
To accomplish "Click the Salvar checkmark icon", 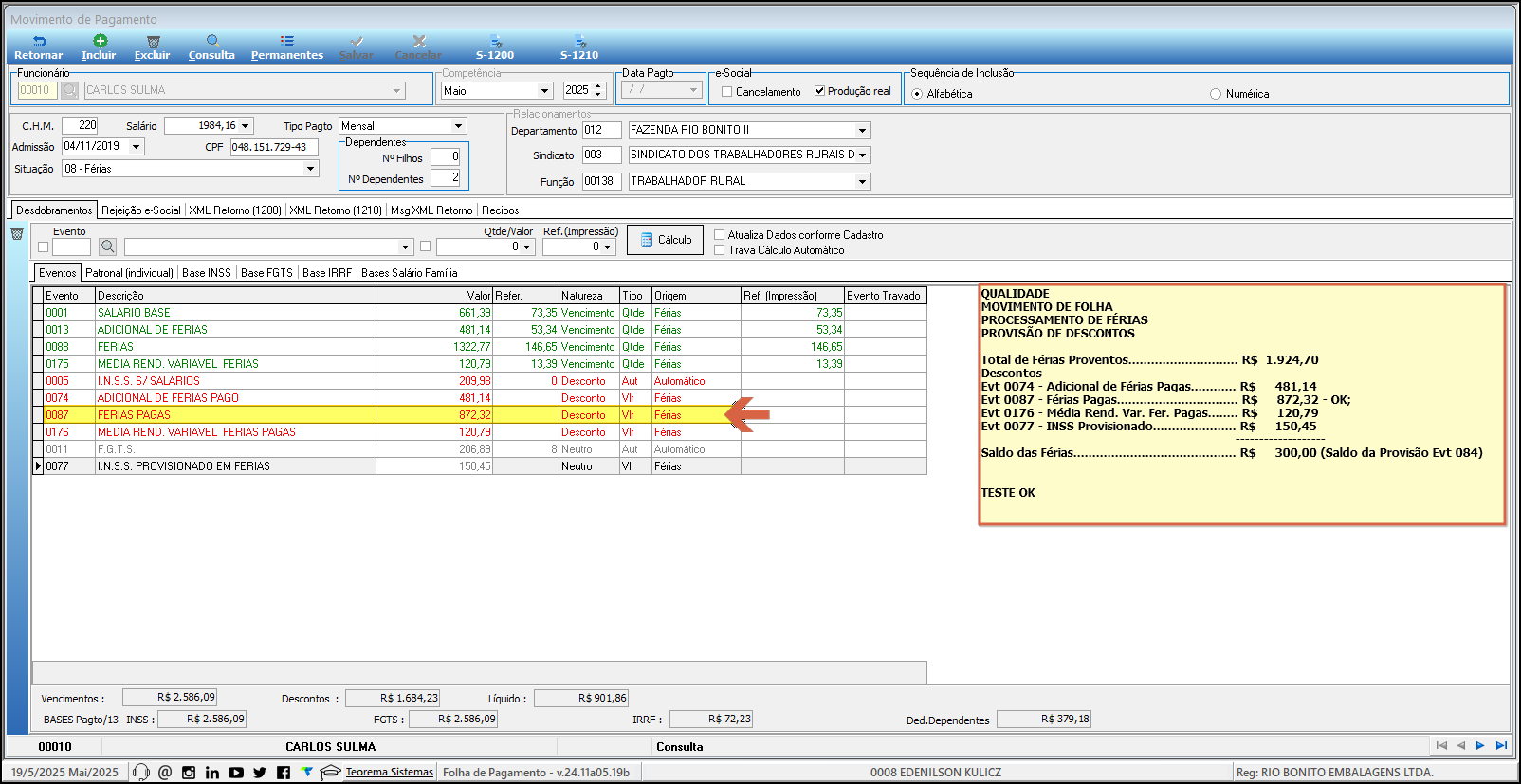I will (x=357, y=41).
